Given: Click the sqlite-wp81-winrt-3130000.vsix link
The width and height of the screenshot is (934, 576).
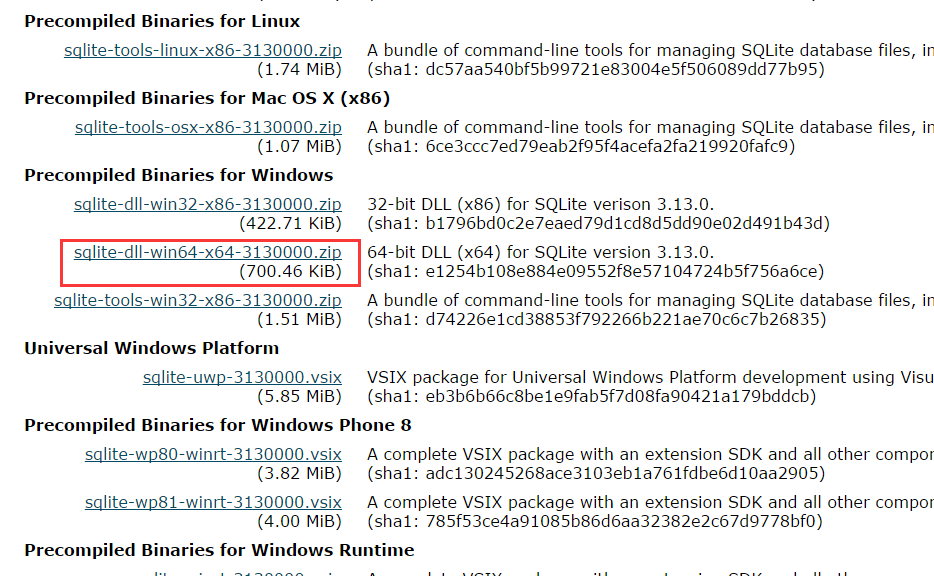Looking at the screenshot, I should (x=213, y=502).
